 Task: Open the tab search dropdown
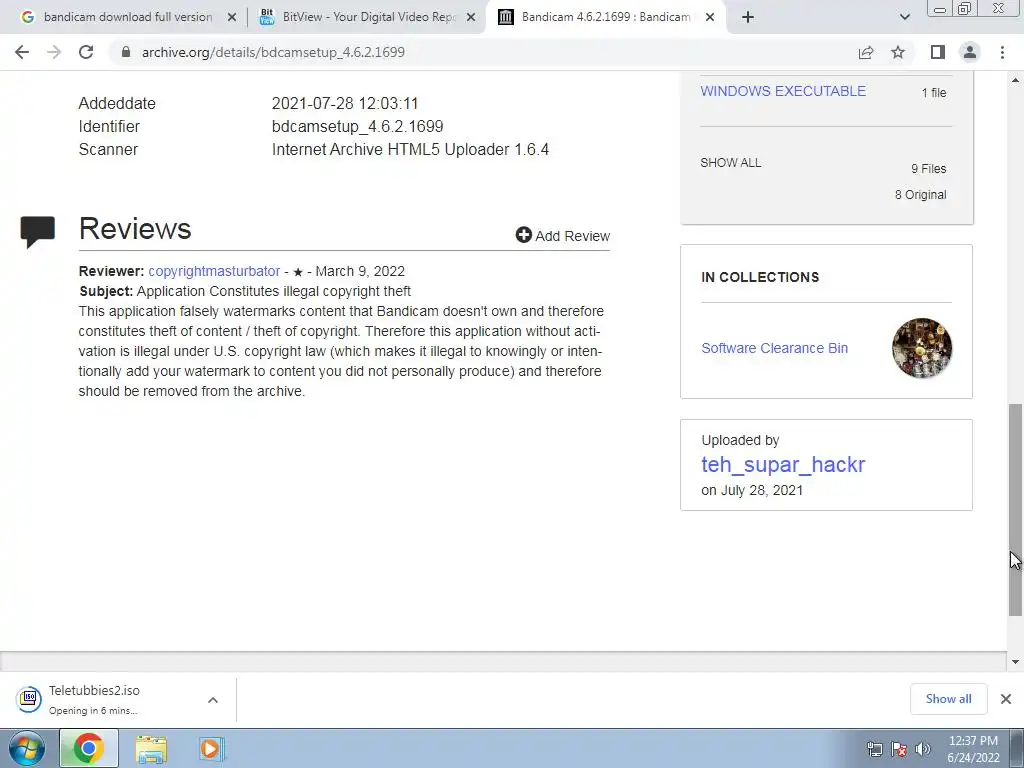(x=904, y=17)
